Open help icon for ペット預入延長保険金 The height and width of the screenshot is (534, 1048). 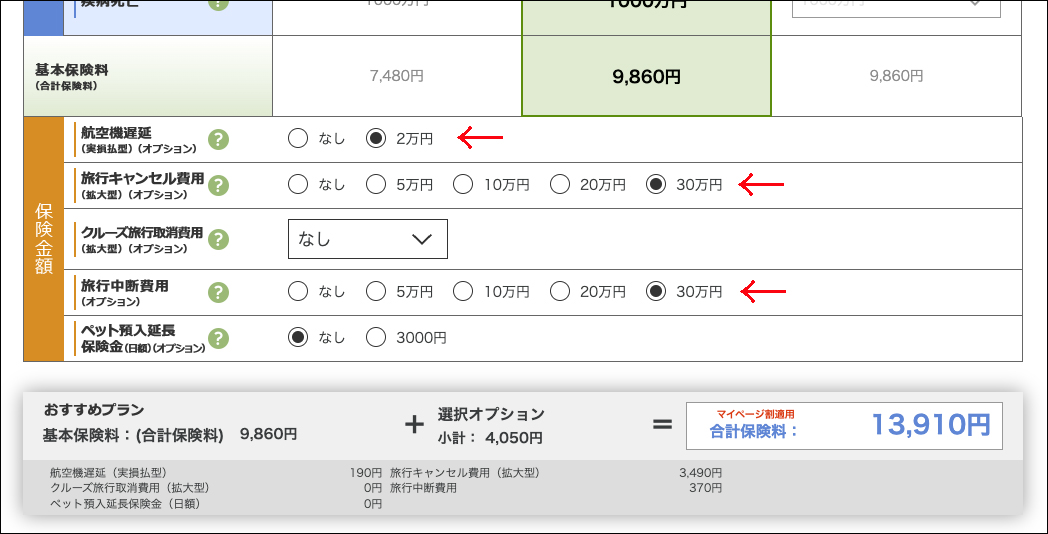click(x=218, y=338)
